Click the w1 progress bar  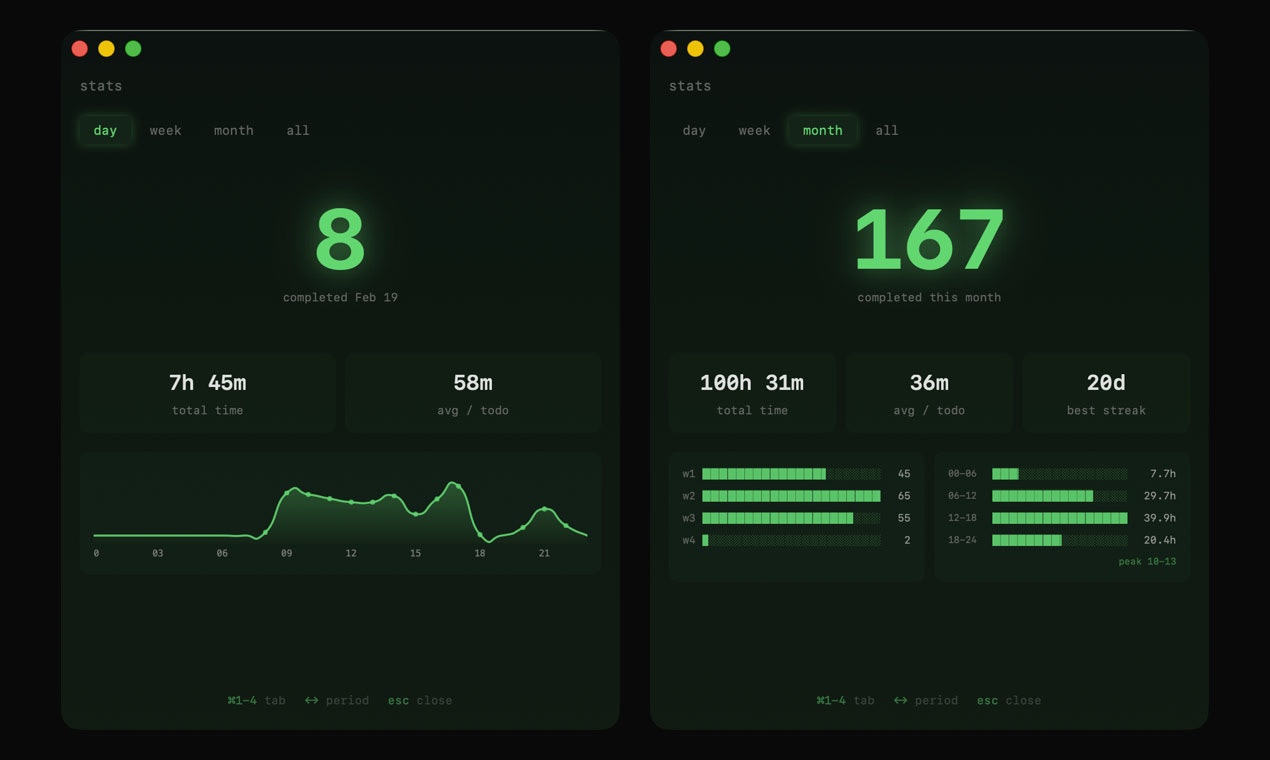(791, 474)
